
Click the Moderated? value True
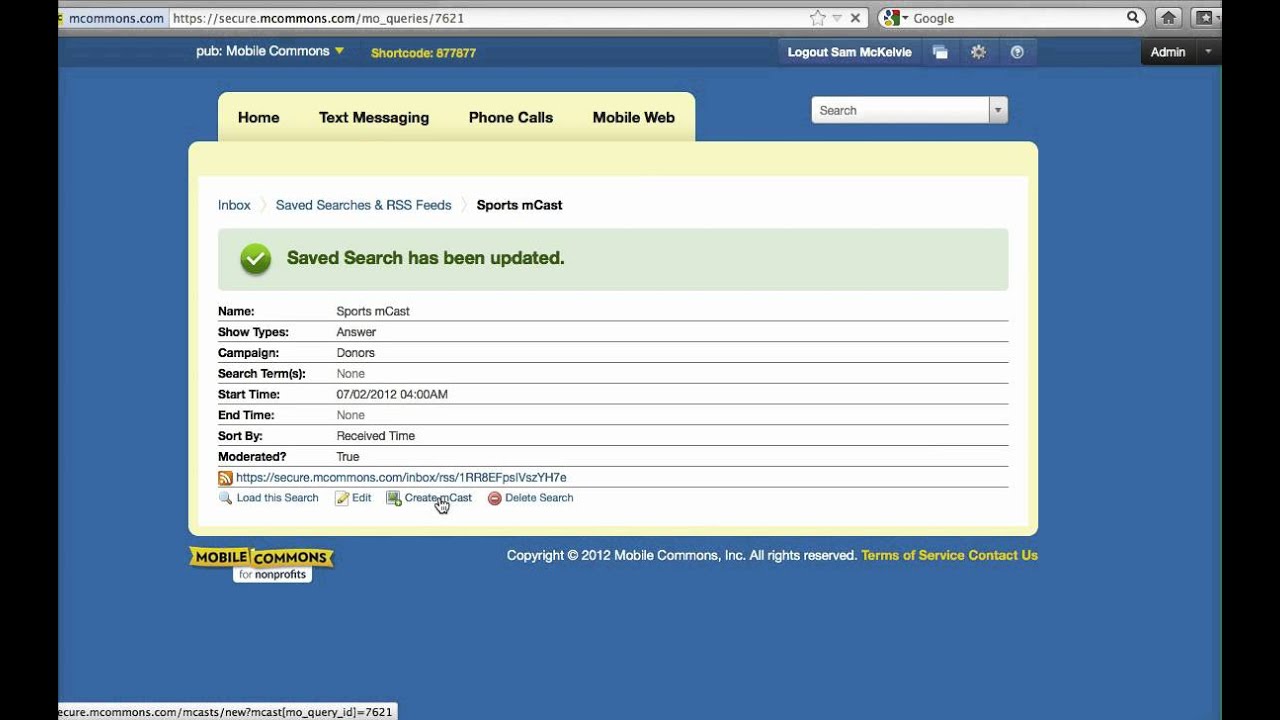pyautogui.click(x=348, y=457)
